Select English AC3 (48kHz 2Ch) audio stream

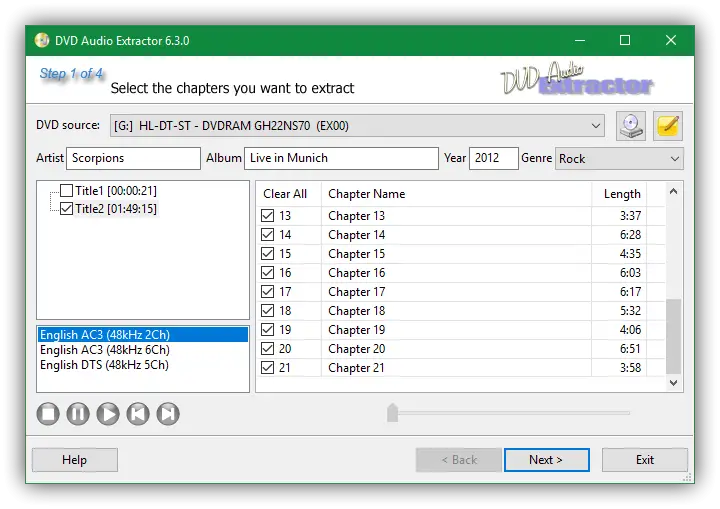click(x=143, y=334)
